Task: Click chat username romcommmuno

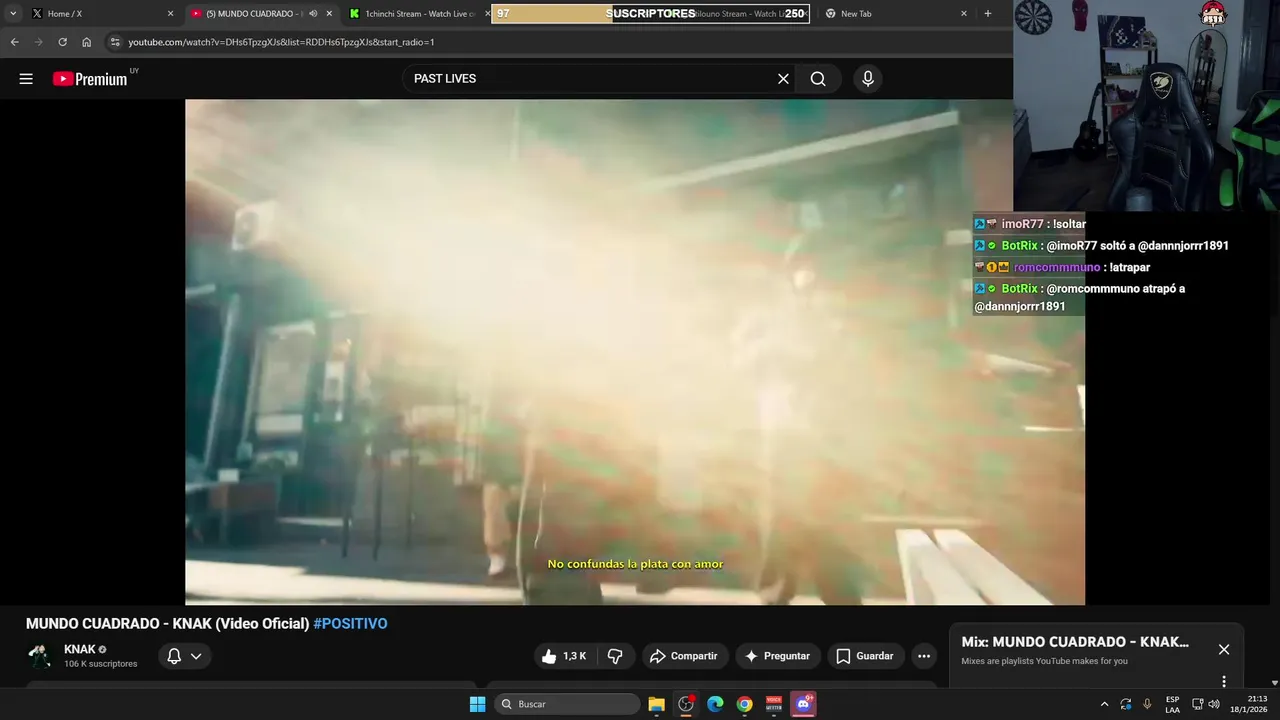Action: click(1057, 267)
